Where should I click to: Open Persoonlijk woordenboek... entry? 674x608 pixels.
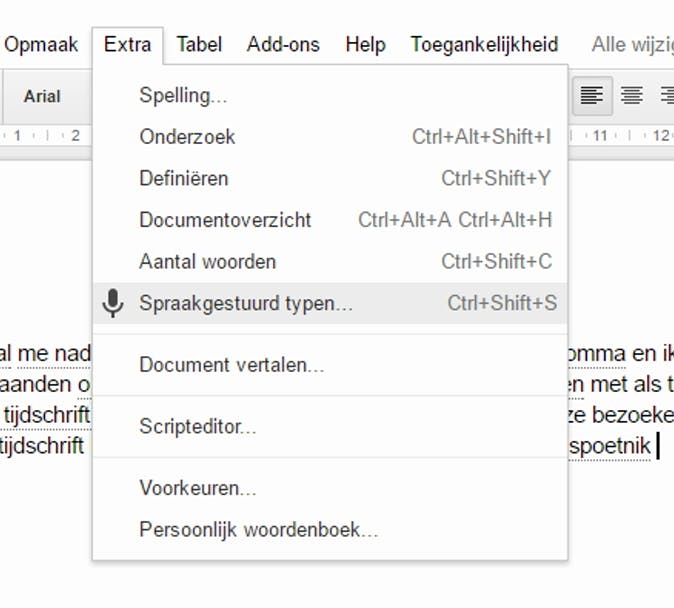(x=259, y=531)
